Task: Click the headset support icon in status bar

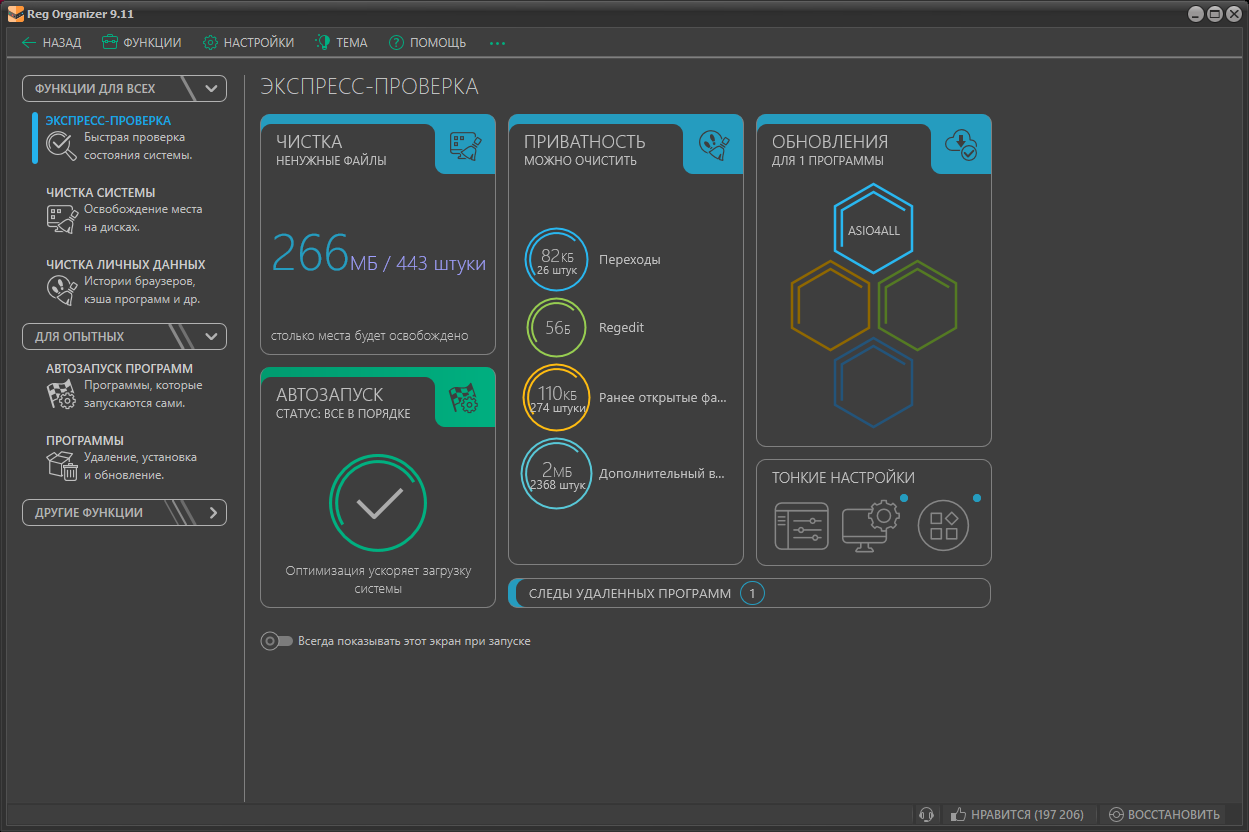Action: (927, 814)
